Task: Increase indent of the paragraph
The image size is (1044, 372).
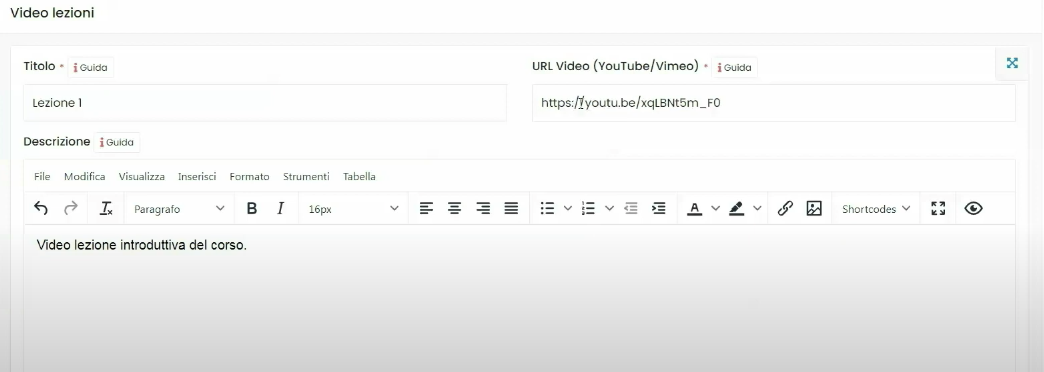Action: coord(658,209)
